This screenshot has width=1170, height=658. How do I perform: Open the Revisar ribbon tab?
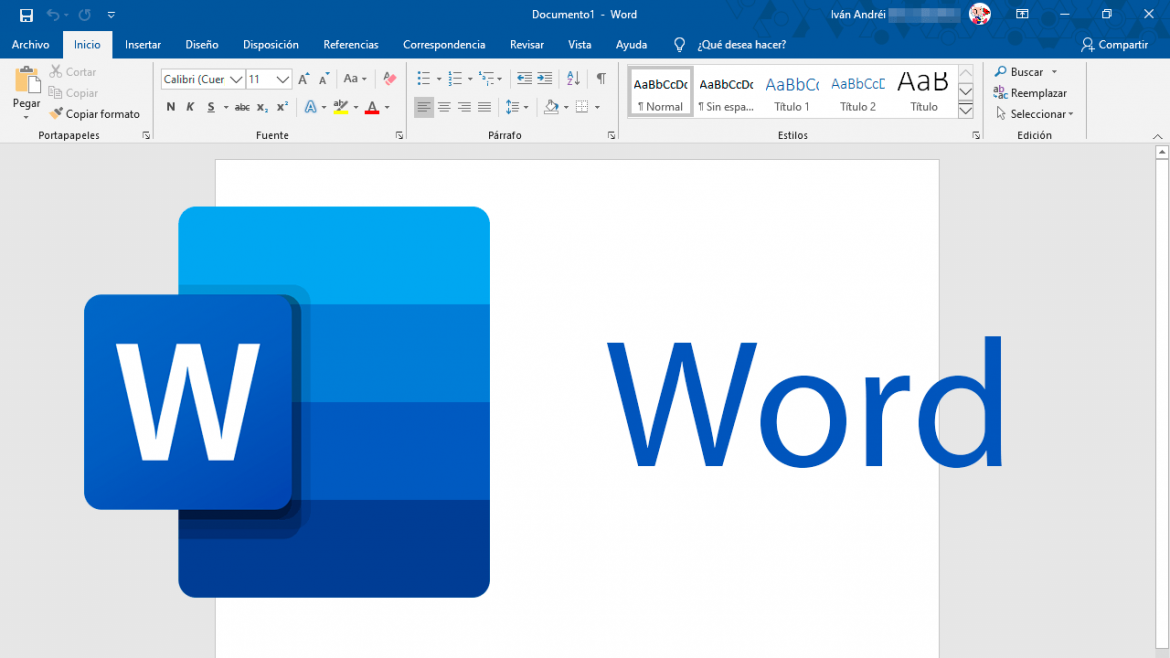click(x=527, y=44)
